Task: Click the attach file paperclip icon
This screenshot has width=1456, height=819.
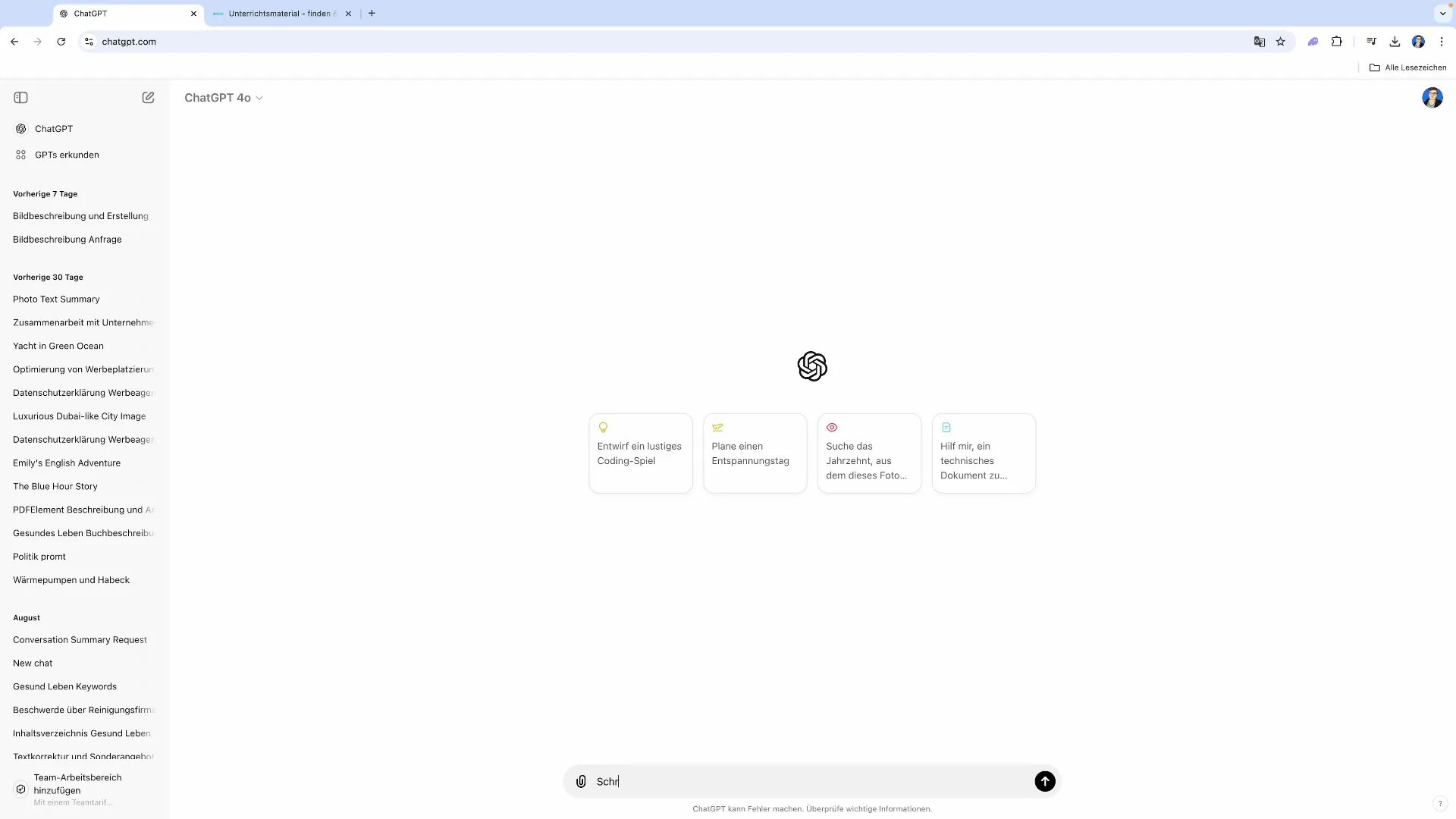Action: click(581, 782)
